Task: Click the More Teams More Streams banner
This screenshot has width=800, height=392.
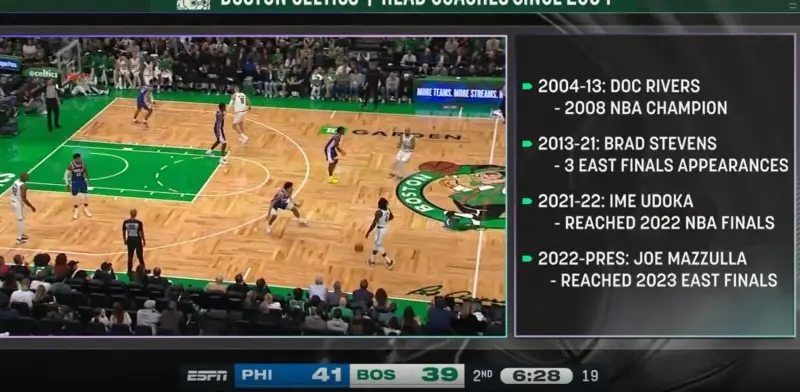Action: [x=459, y=93]
